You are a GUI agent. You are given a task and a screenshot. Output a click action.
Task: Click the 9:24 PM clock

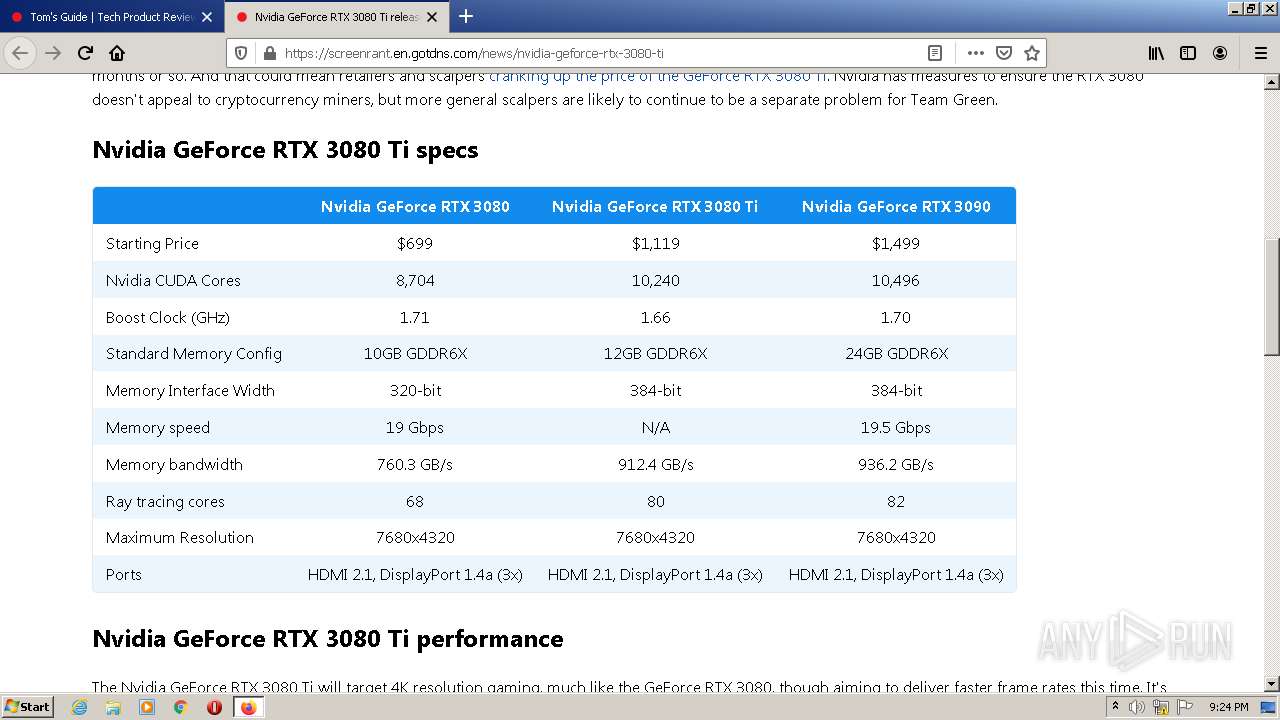point(1228,707)
